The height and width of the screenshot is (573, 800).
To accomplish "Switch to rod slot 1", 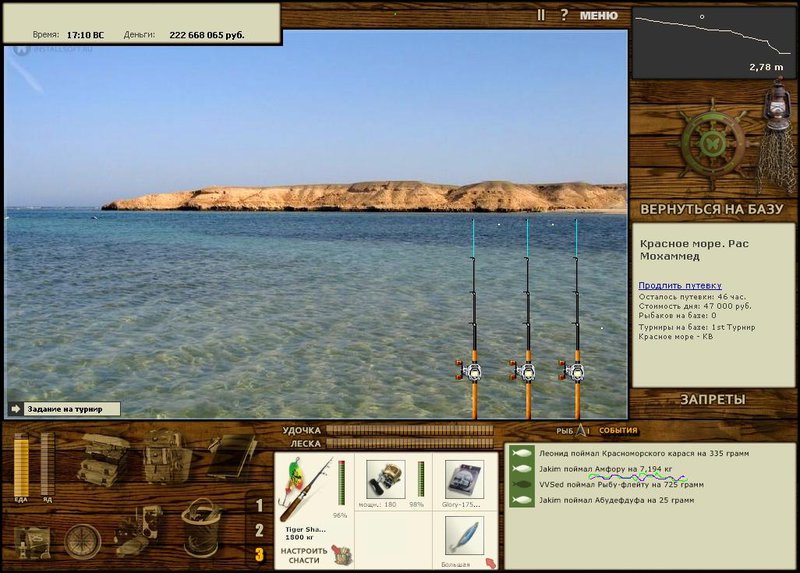I will [259, 506].
